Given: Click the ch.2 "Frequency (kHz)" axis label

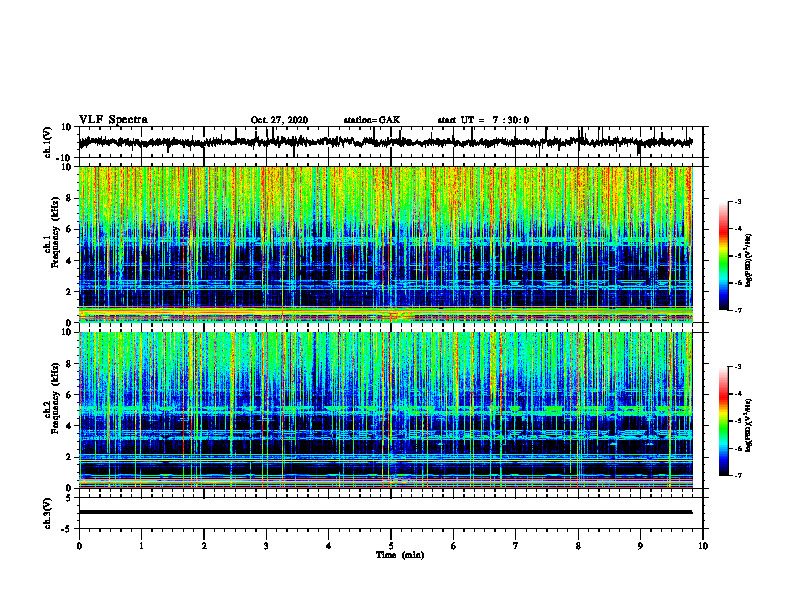Looking at the screenshot, I should coord(55,398).
